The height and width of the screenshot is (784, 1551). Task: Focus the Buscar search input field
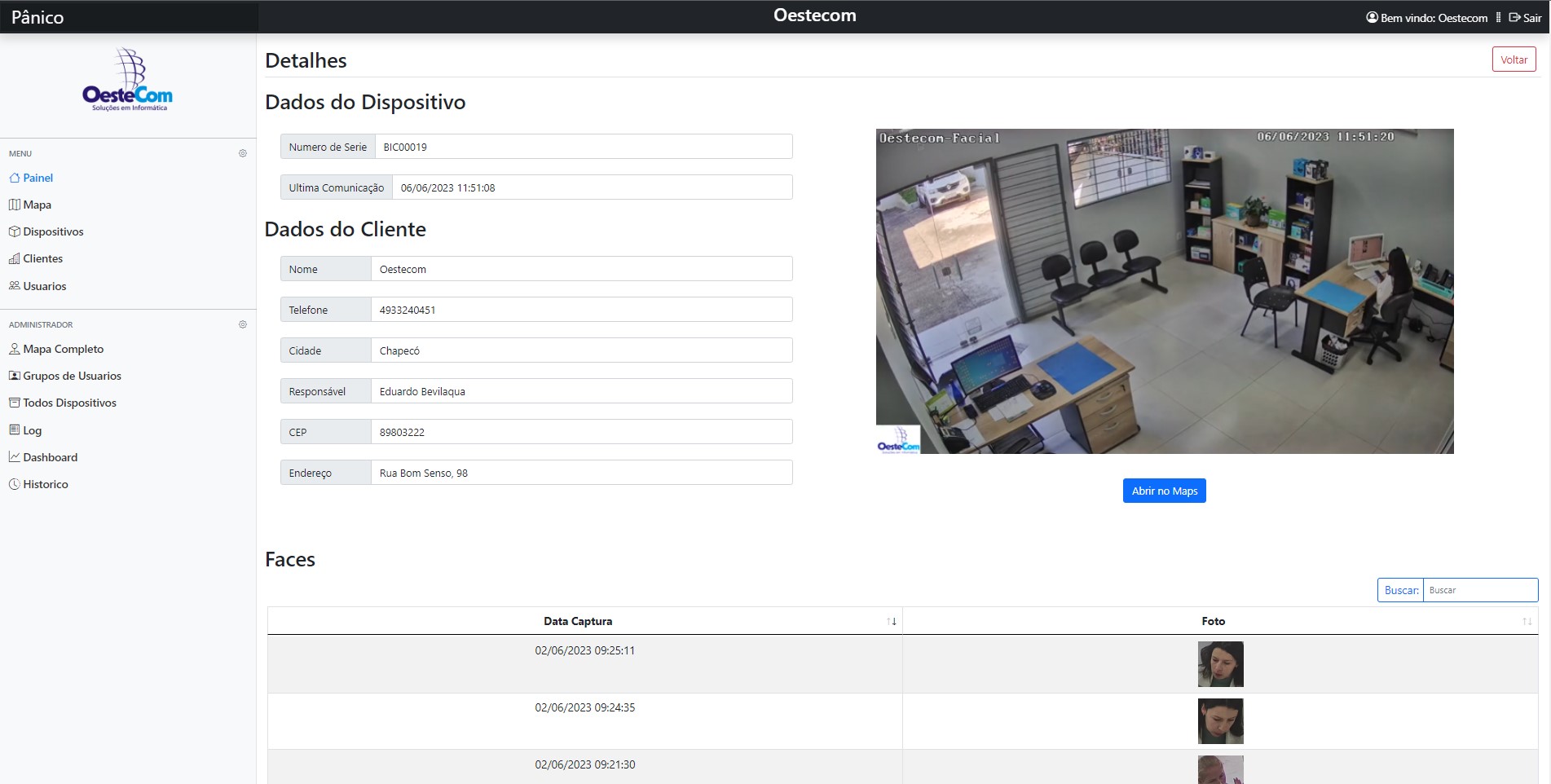click(x=1479, y=590)
